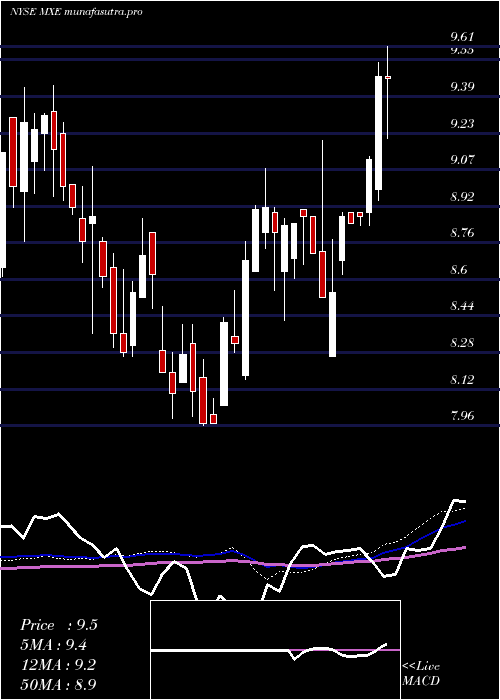Click the 9.61 price axis label
This screenshot has height=700, width=500.
[462, 37]
